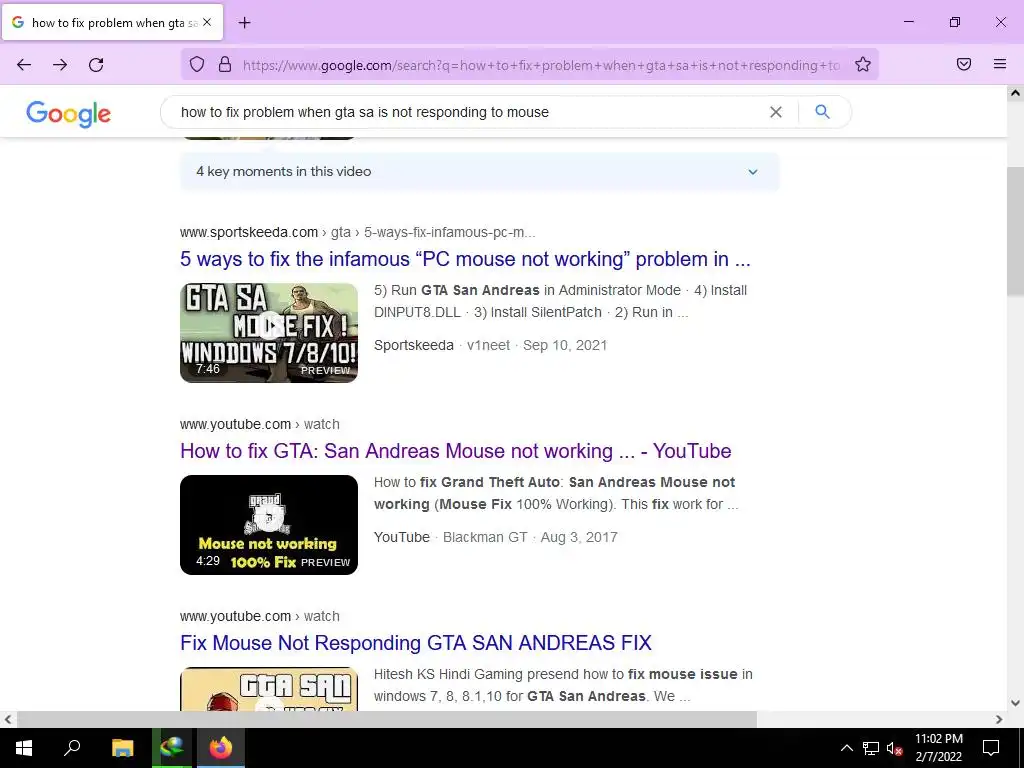Image resolution: width=1024 pixels, height=768 pixels.
Task: Click the Firefox taskbar icon
Action: [221, 748]
